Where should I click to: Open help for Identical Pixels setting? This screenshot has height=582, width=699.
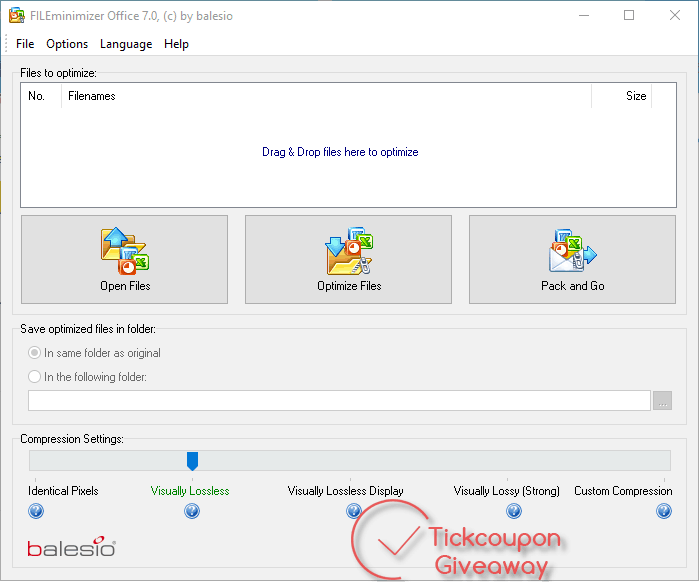click(36, 511)
